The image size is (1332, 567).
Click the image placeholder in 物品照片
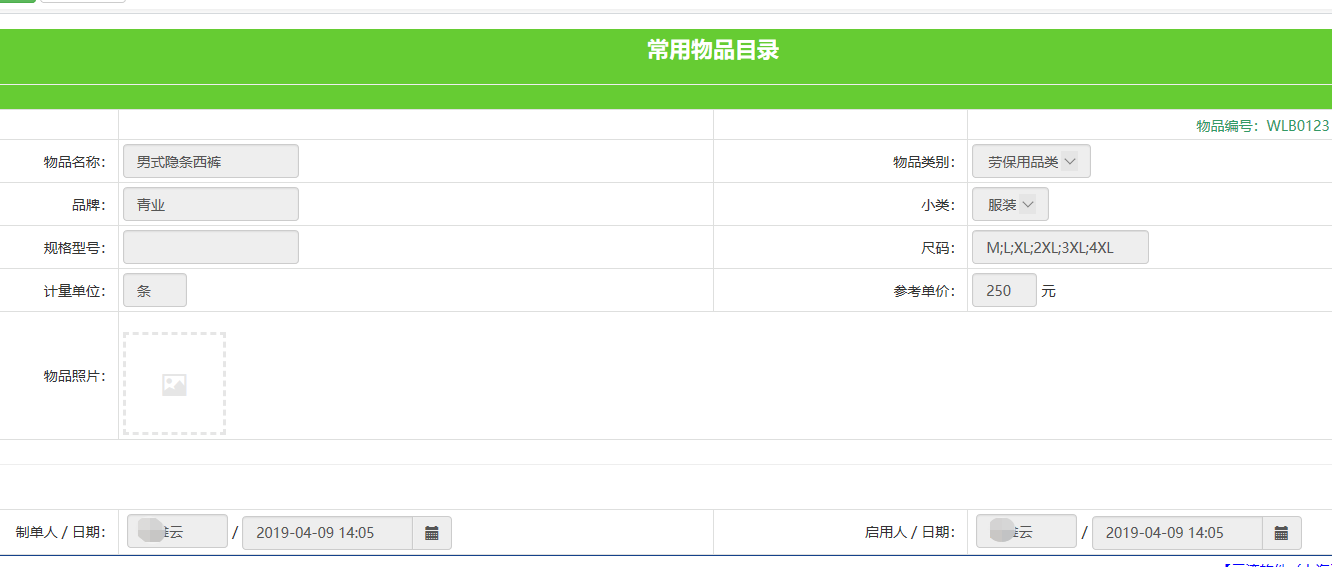[x=174, y=384]
